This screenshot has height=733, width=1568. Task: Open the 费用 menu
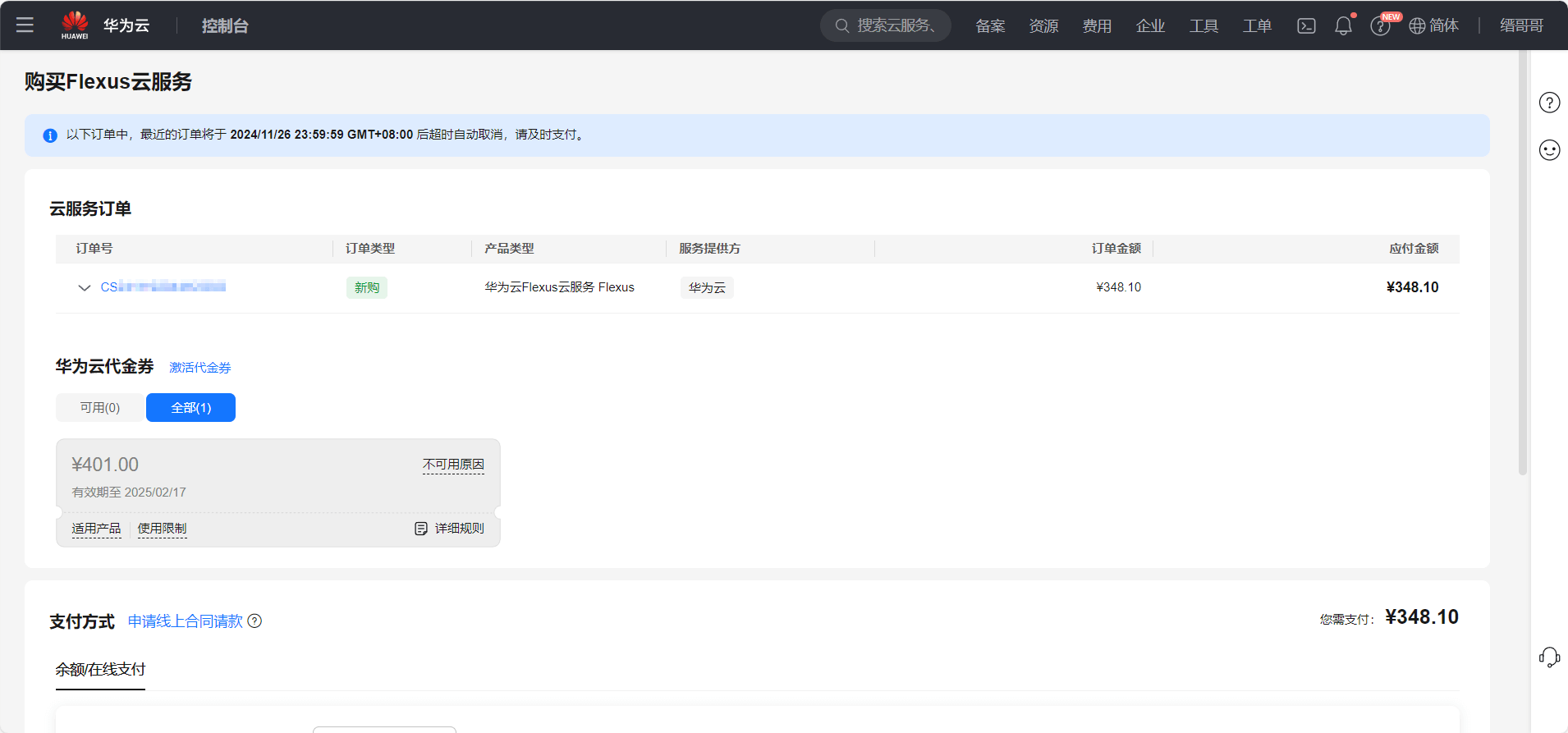click(1097, 26)
